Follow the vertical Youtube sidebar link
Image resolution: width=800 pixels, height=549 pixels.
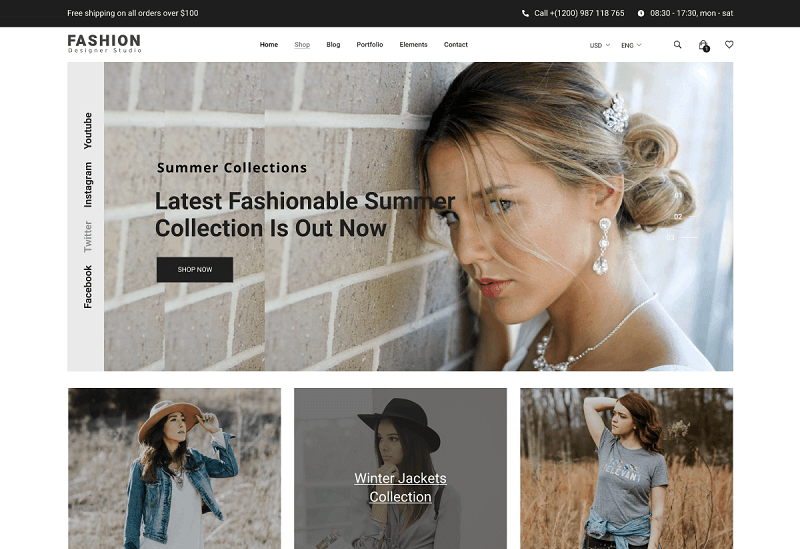pos(88,131)
